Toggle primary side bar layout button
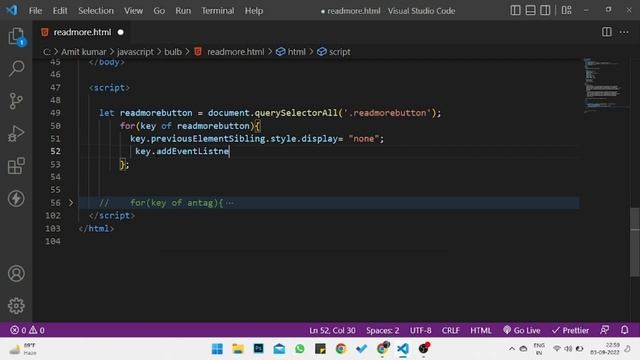Viewport: 640px width, 360px height. pyautogui.click(x=516, y=10)
